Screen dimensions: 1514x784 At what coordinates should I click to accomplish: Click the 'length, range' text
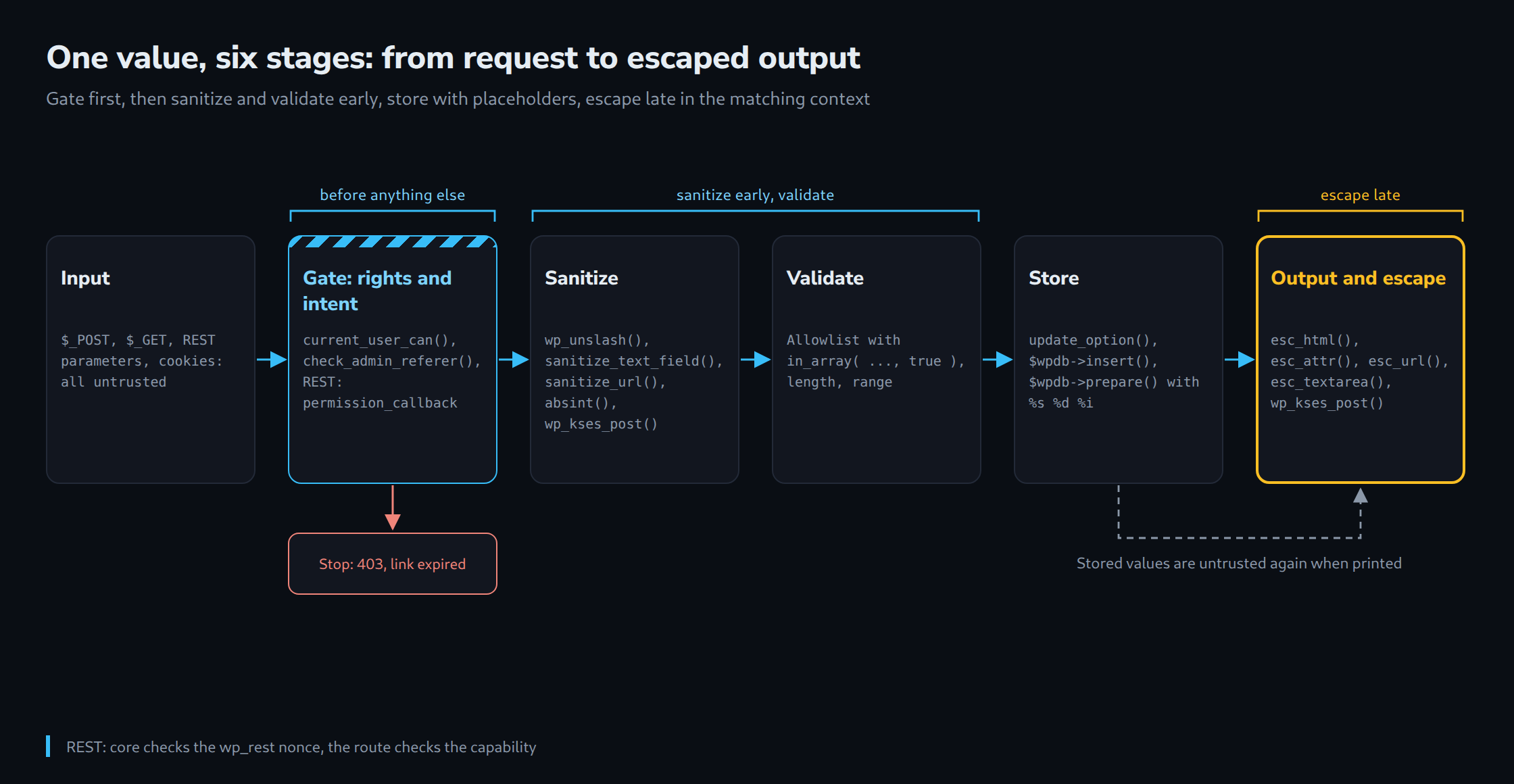coord(839,382)
